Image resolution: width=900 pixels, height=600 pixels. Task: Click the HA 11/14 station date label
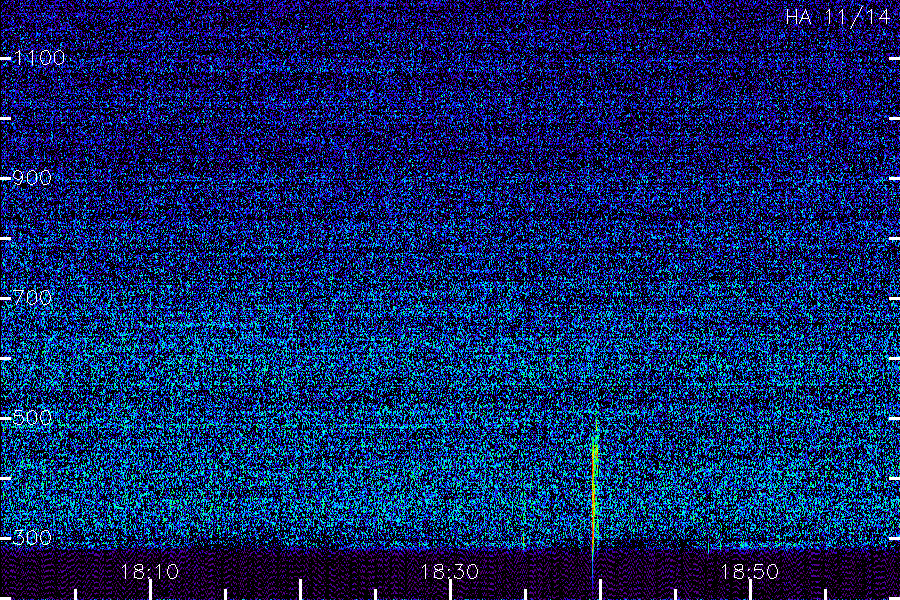837,17
